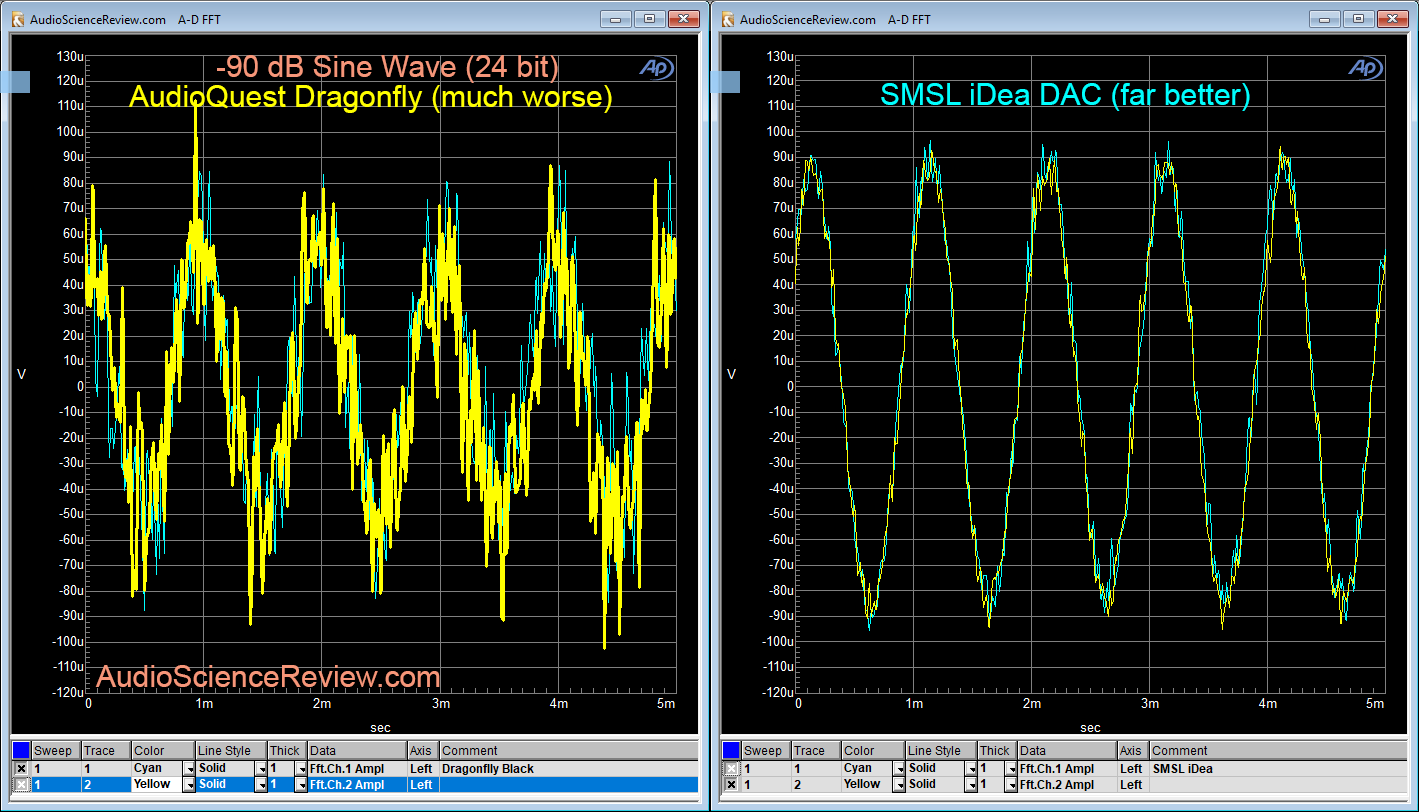The image size is (1420, 812).
Task: Click the Sweep column header in SMSL iDea legend
Action: click(765, 751)
